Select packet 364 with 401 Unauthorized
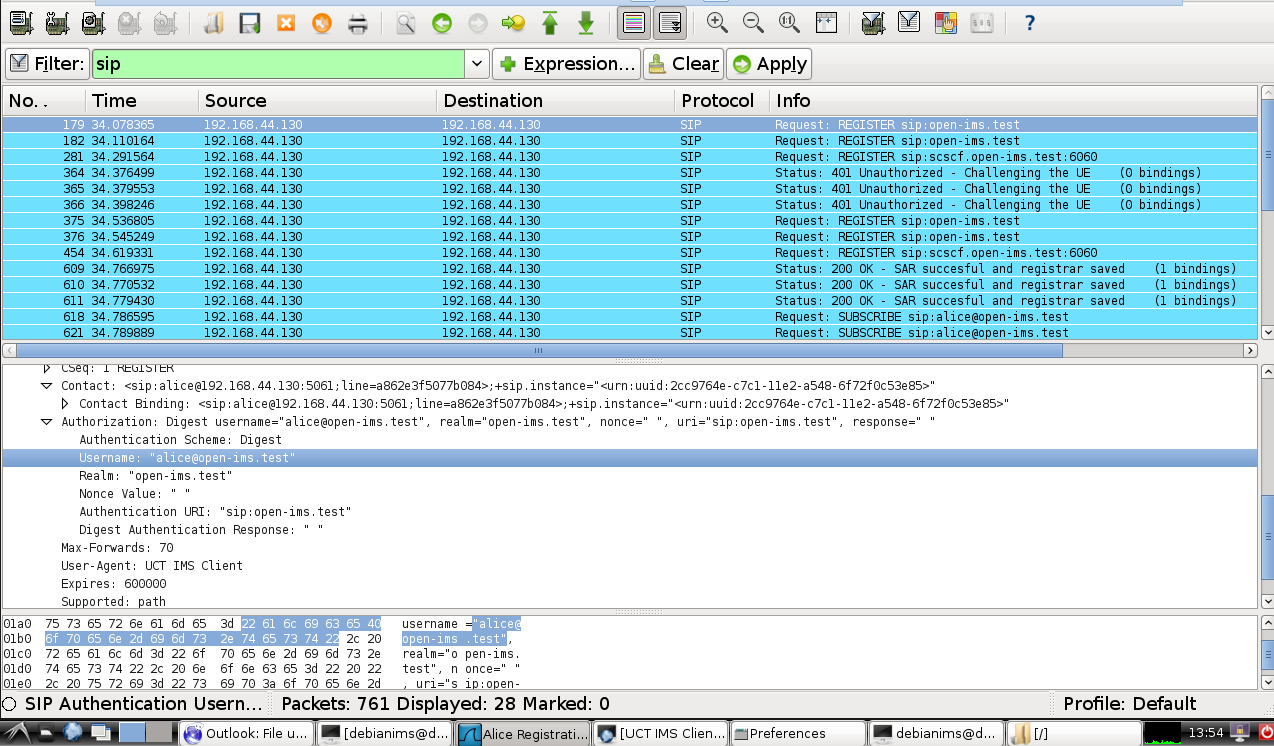 click(x=630, y=173)
